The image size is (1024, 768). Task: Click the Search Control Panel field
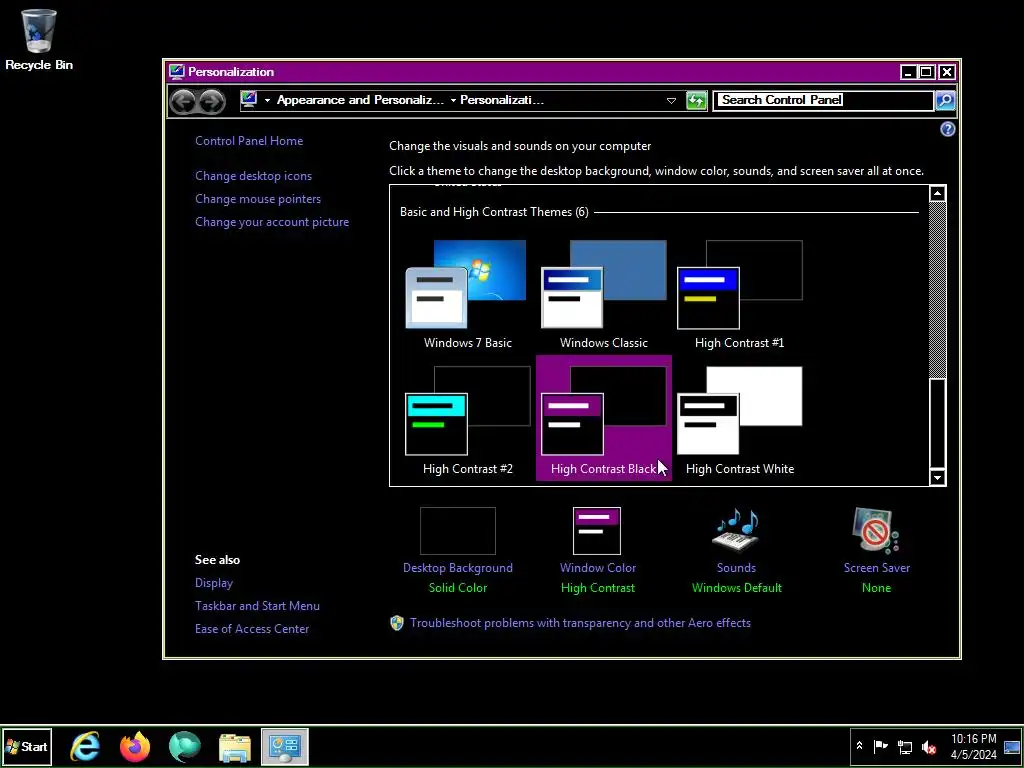pyautogui.click(x=823, y=101)
